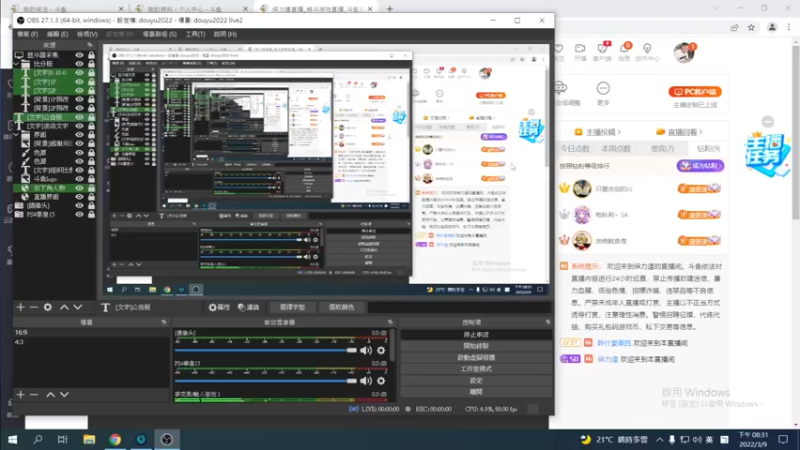Add a new scene with the plus icon
This screenshot has width=800, height=450.
20,394
